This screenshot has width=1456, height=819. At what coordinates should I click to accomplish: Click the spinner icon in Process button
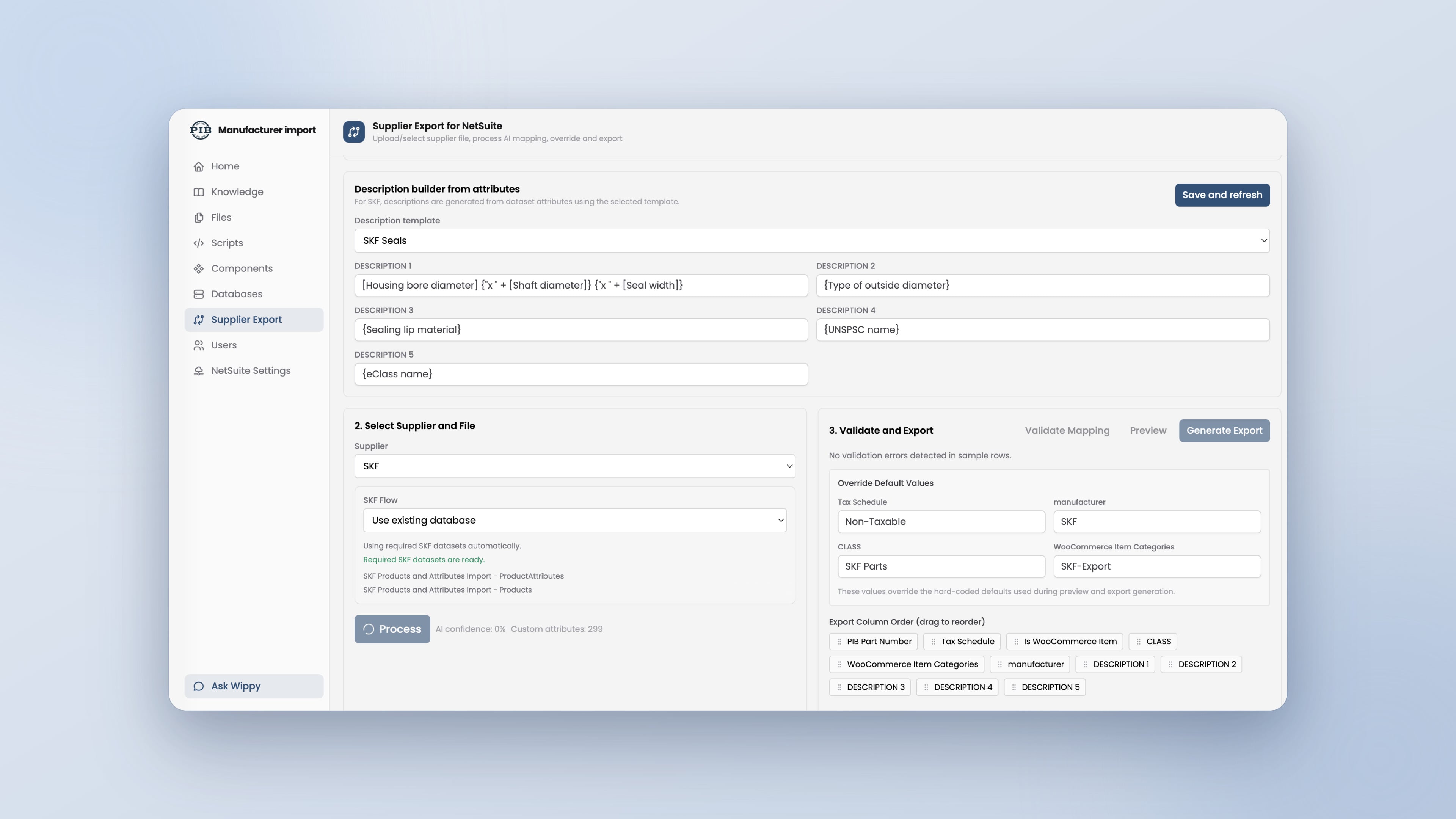click(x=369, y=629)
